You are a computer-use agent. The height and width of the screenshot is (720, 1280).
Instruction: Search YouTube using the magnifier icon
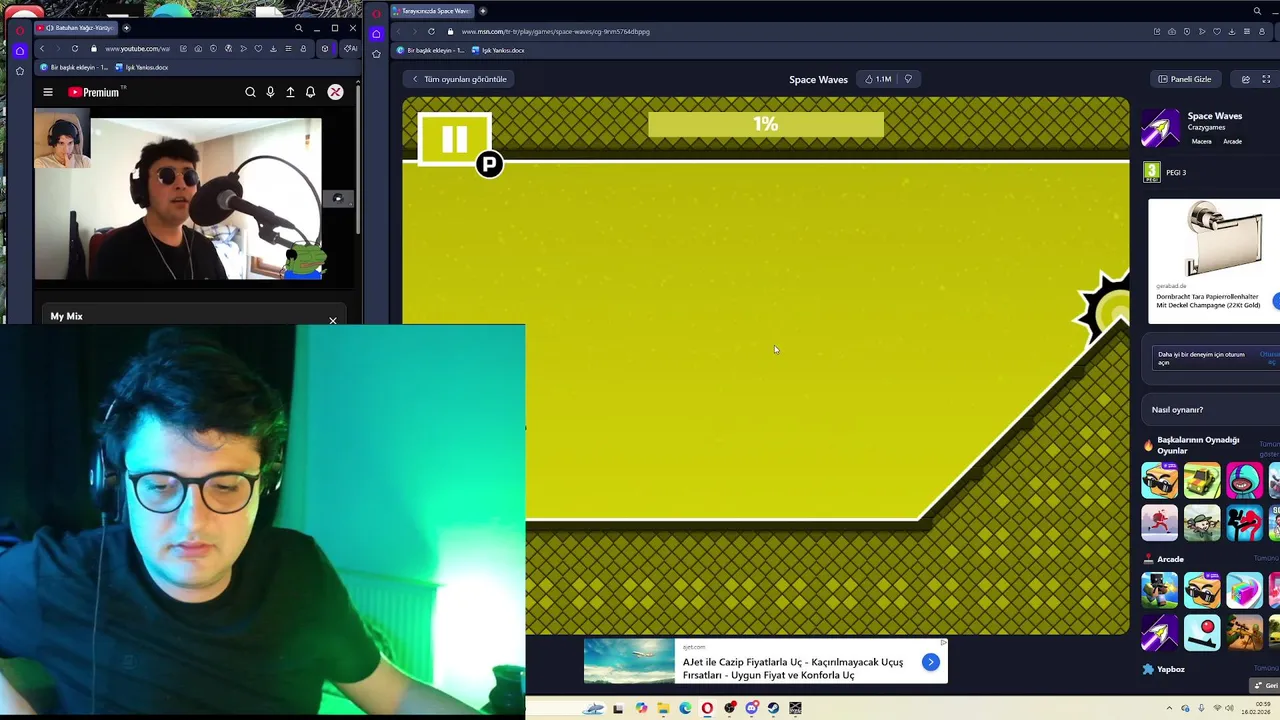click(250, 92)
